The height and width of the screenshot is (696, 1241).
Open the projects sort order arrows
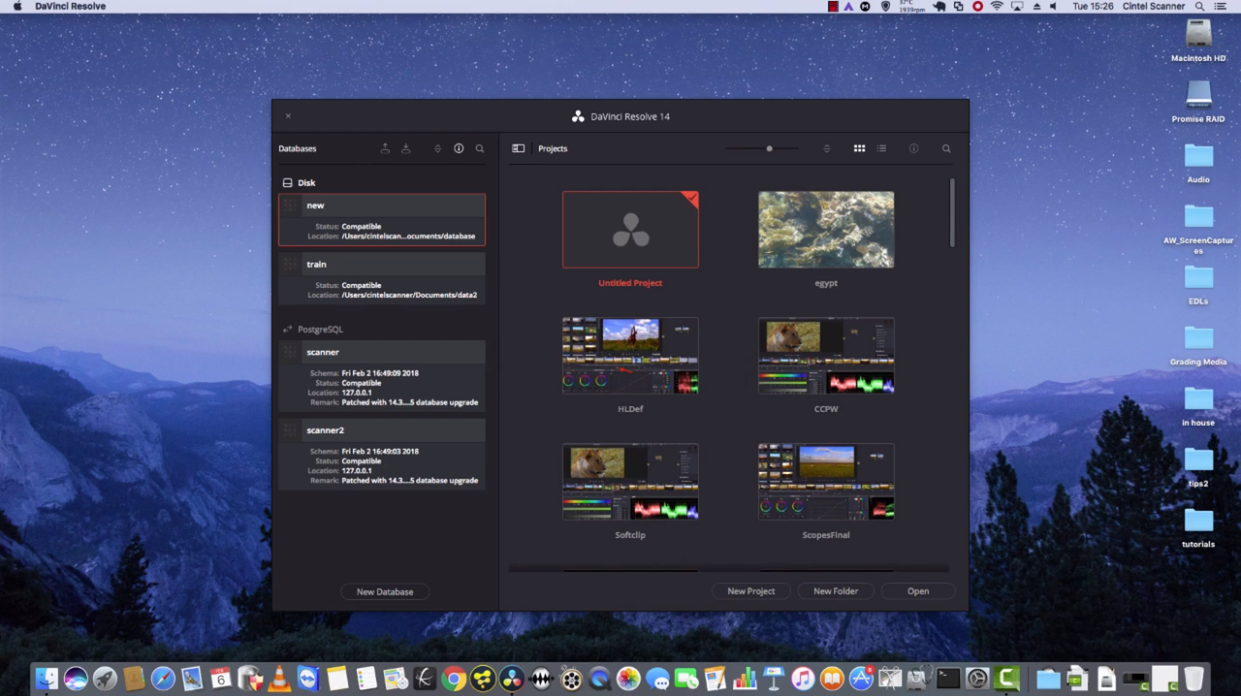pos(826,148)
